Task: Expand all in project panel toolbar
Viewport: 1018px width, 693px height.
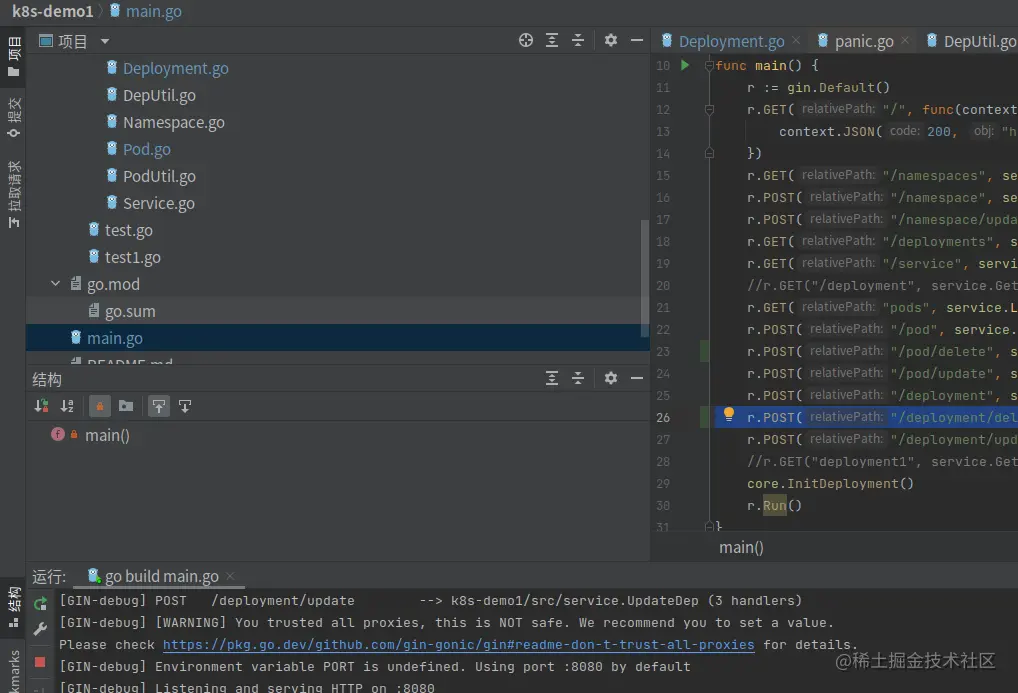Action: pyautogui.click(x=552, y=40)
